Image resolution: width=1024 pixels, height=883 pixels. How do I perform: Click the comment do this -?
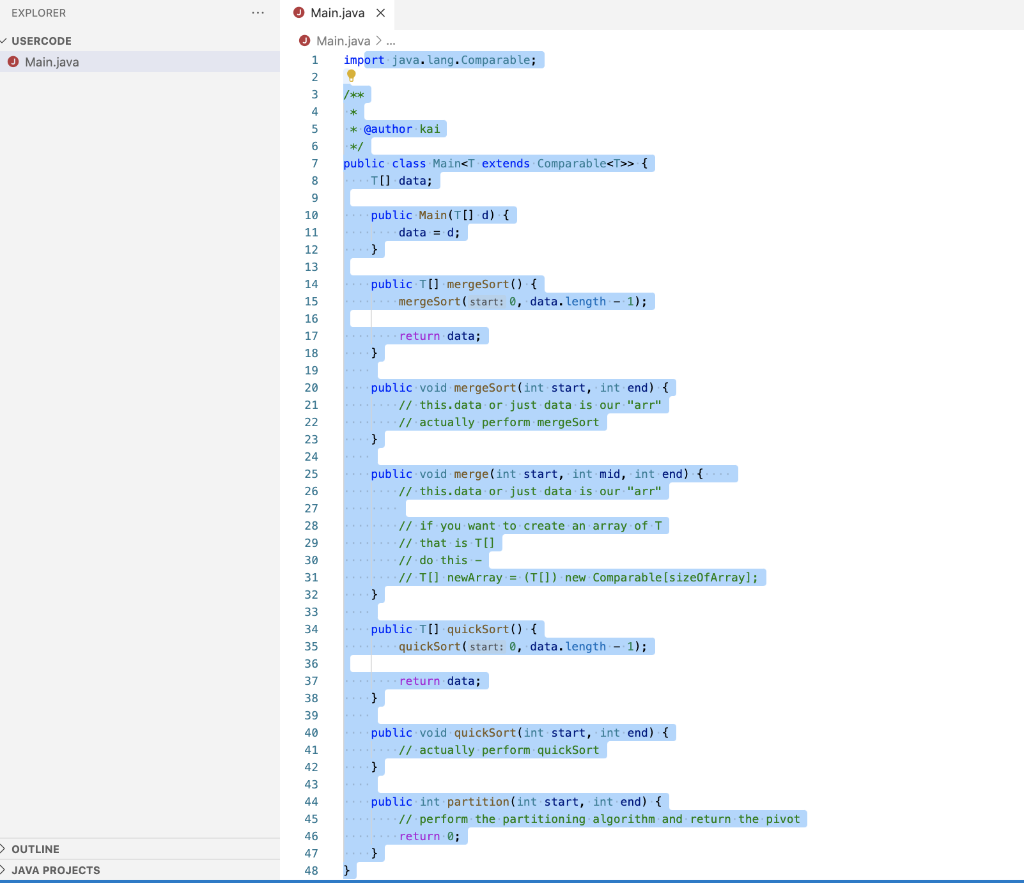click(440, 560)
